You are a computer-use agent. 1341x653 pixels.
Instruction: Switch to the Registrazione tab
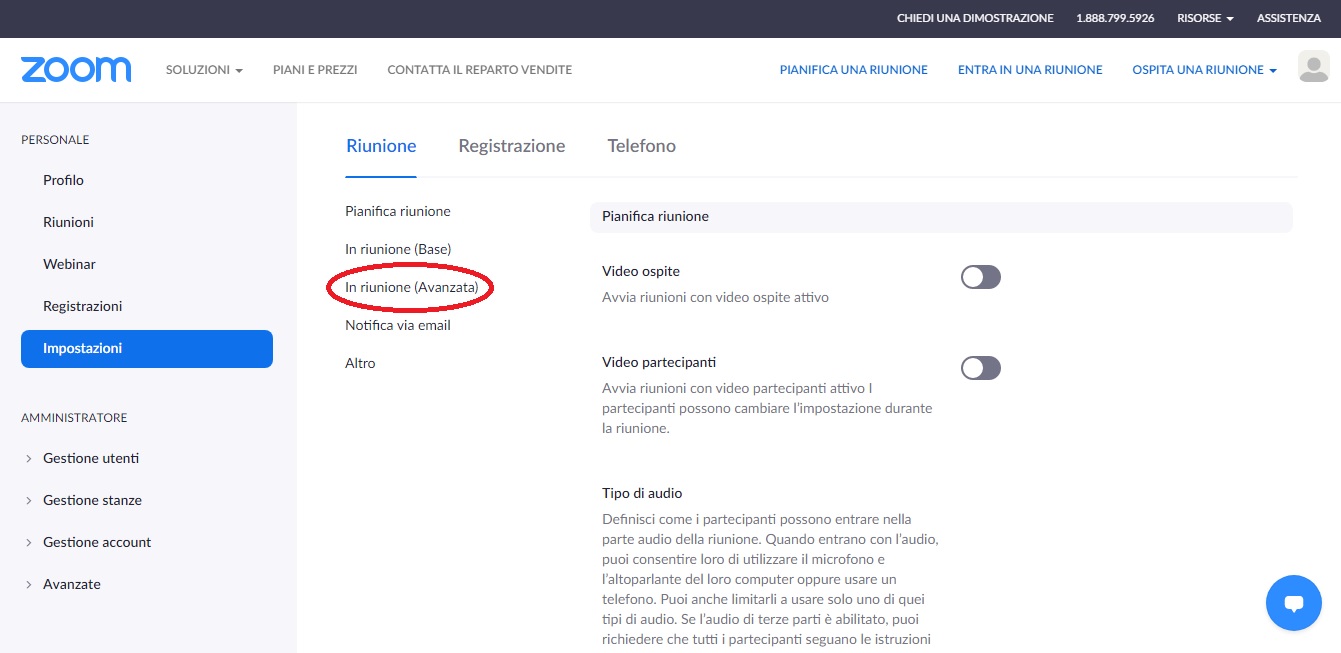(511, 146)
